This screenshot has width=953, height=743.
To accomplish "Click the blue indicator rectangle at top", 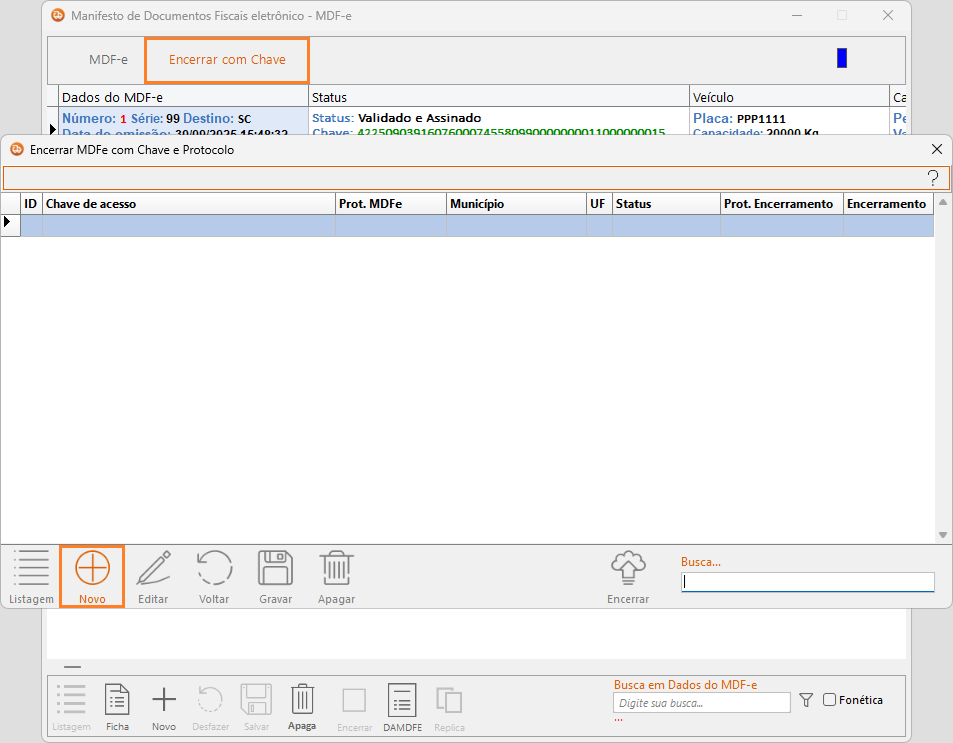I will [842, 58].
